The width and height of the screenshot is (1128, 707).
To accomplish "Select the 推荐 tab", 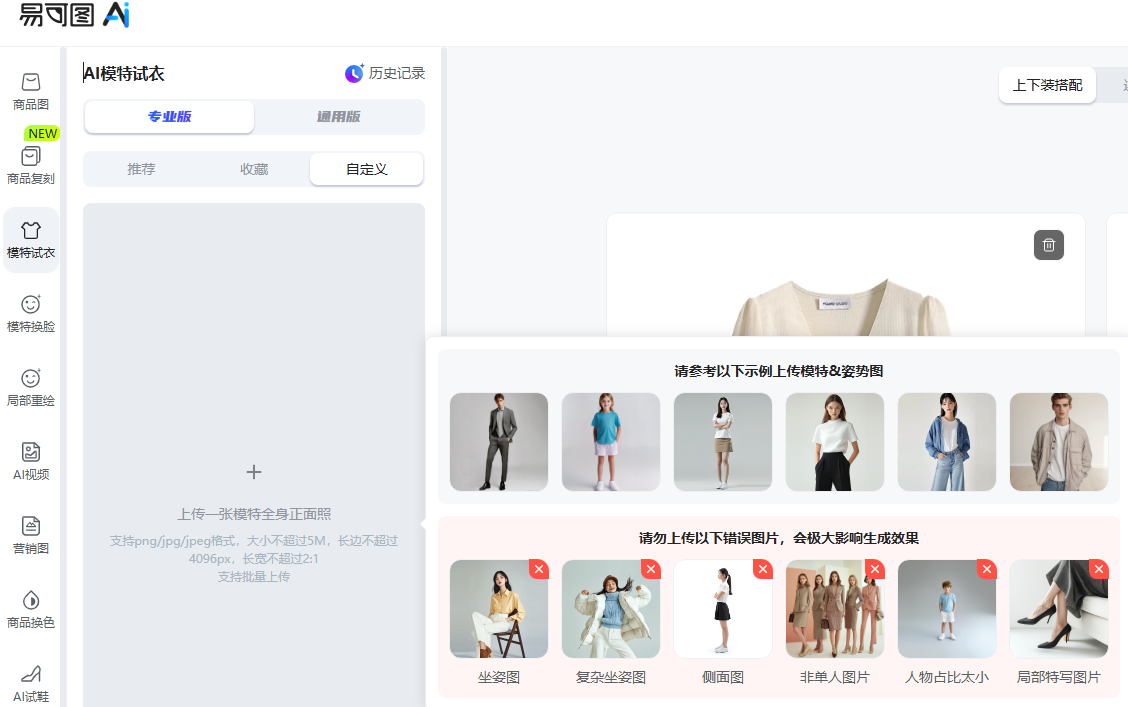I will point(141,169).
